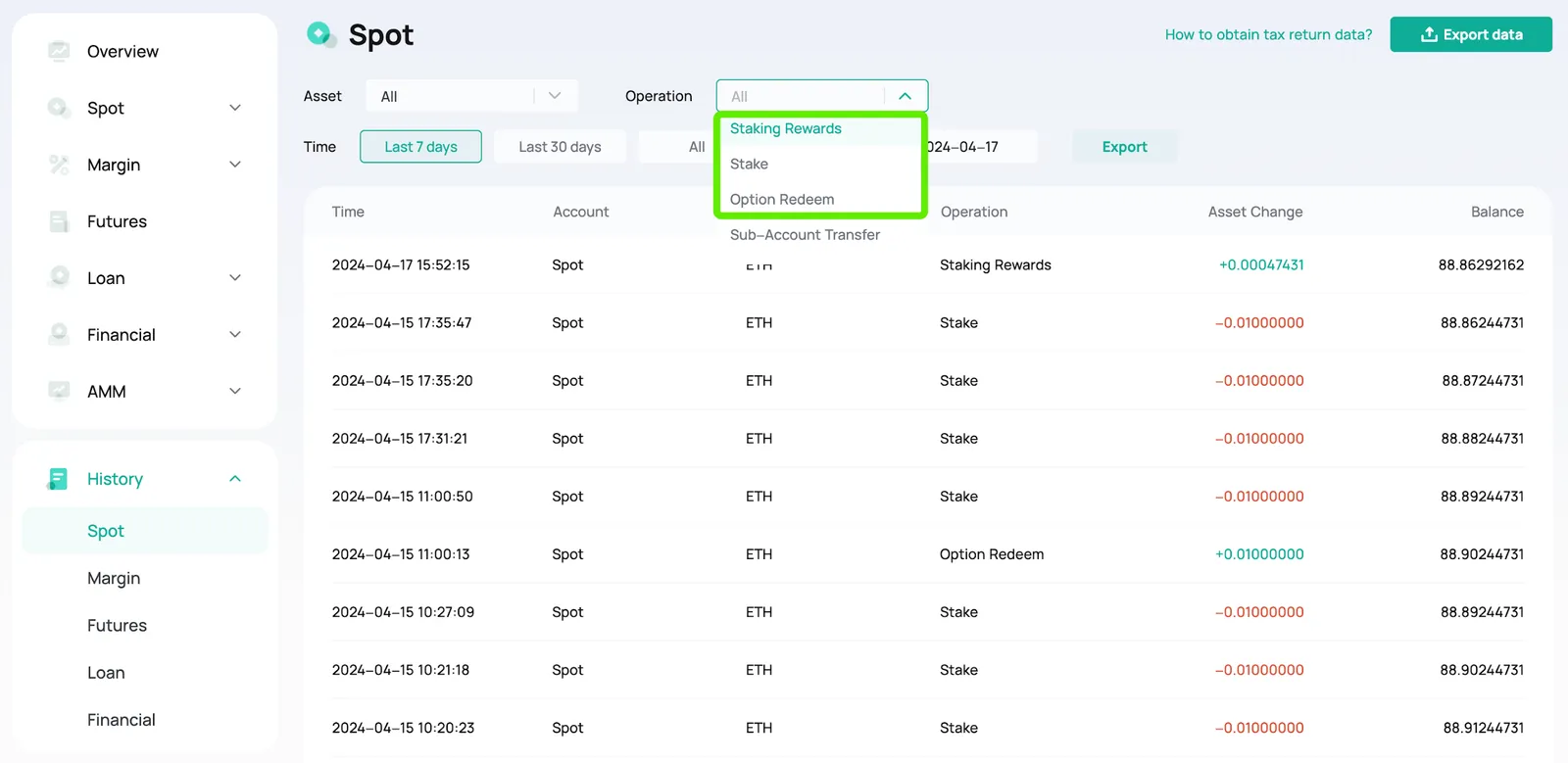This screenshot has height=763, width=1568.
Task: Open Margin under History submenu
Action: tap(114, 579)
